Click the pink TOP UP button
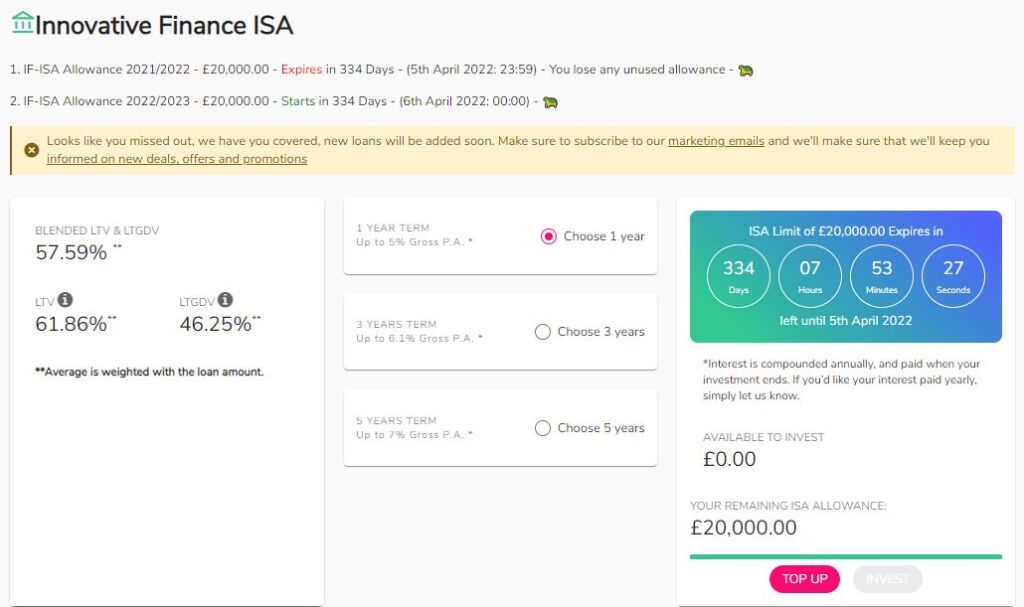Viewport: 1024px width, 607px height. click(805, 579)
